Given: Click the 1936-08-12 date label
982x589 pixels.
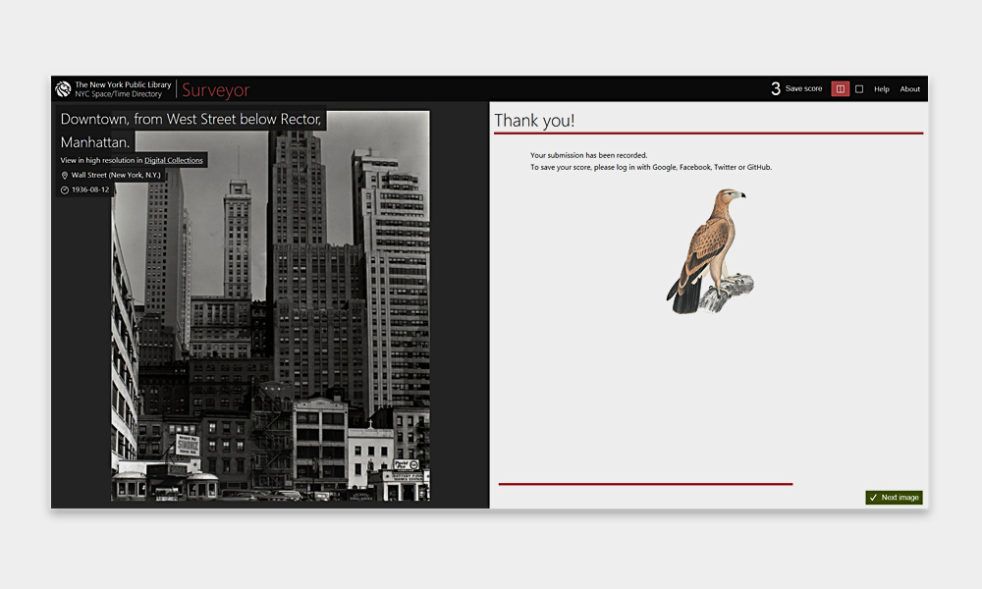Looking at the screenshot, I should tap(90, 190).
